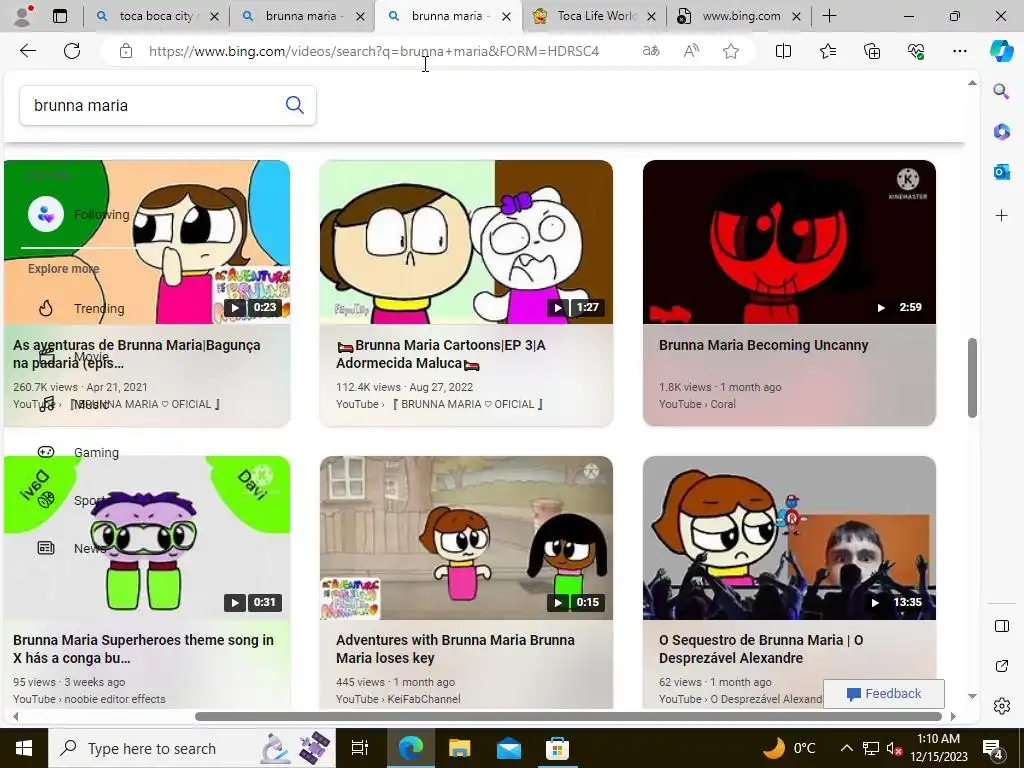1024x768 pixels.
Task: Click horizontal scrollbar thumb
Action: pyautogui.click(x=568, y=716)
